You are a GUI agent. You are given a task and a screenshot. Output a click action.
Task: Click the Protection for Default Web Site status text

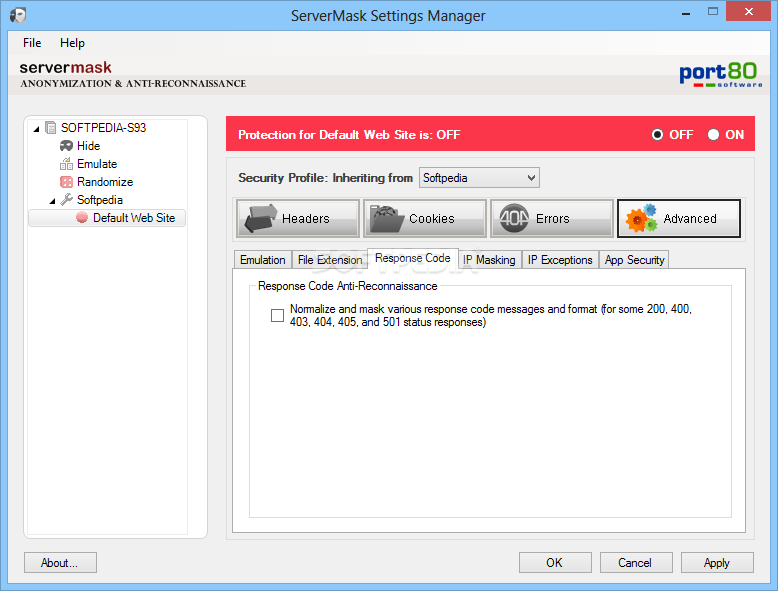click(x=349, y=135)
